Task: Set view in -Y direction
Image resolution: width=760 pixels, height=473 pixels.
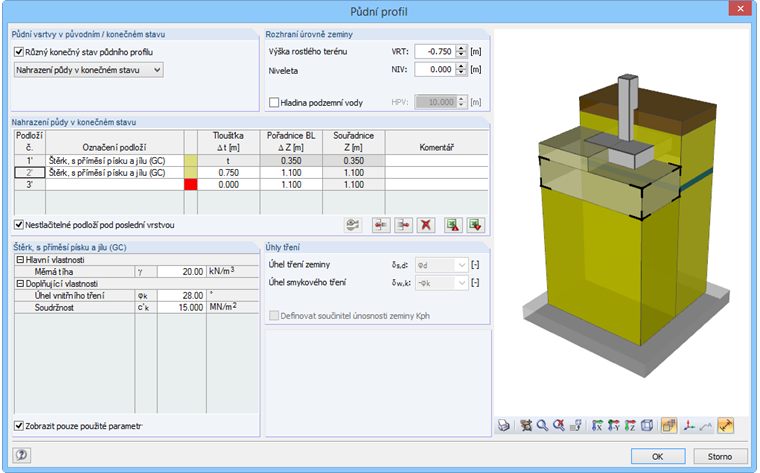Action: point(614,426)
